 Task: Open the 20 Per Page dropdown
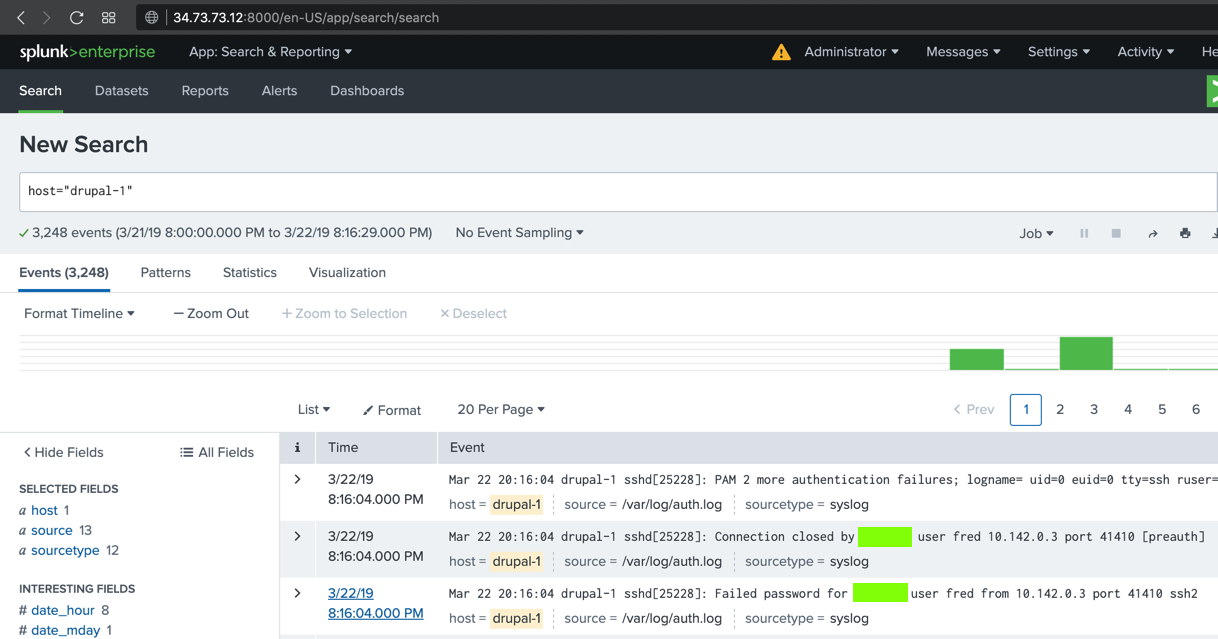(500, 410)
